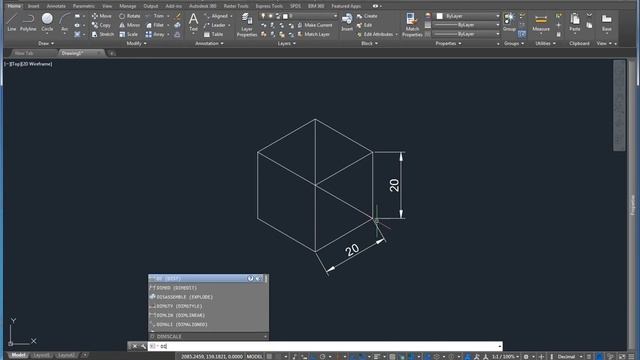Open the Output ribbon tab
The height and width of the screenshot is (360, 640).
point(151,6)
